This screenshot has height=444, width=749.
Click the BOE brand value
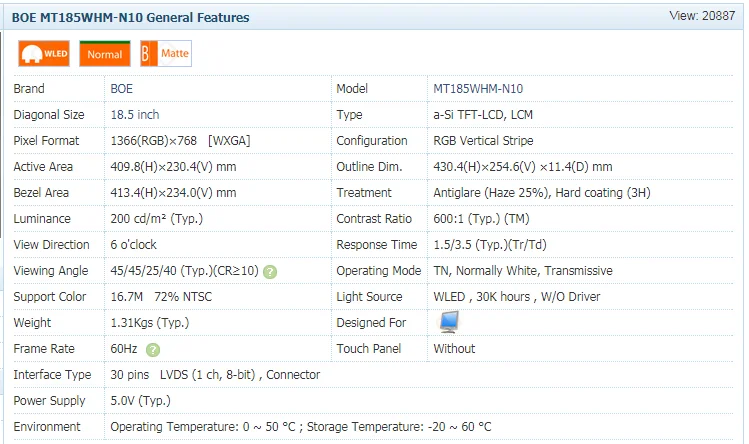[123, 89]
